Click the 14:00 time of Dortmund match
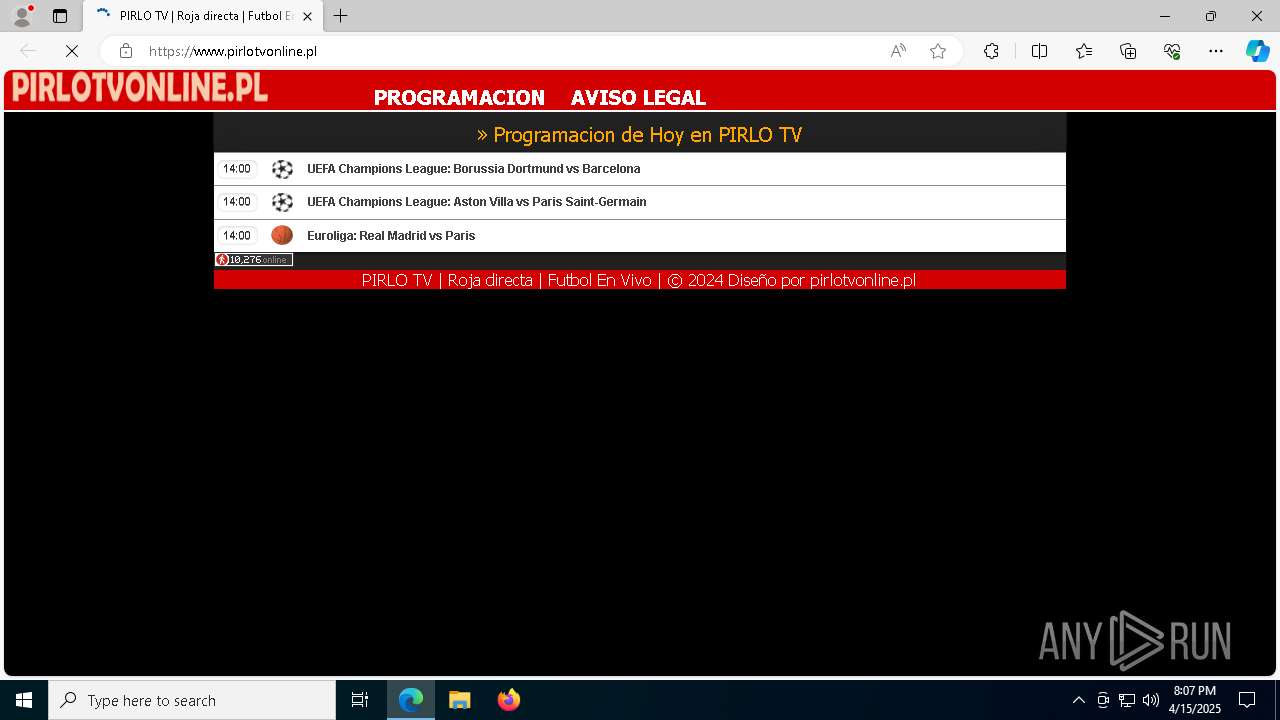 (237, 169)
